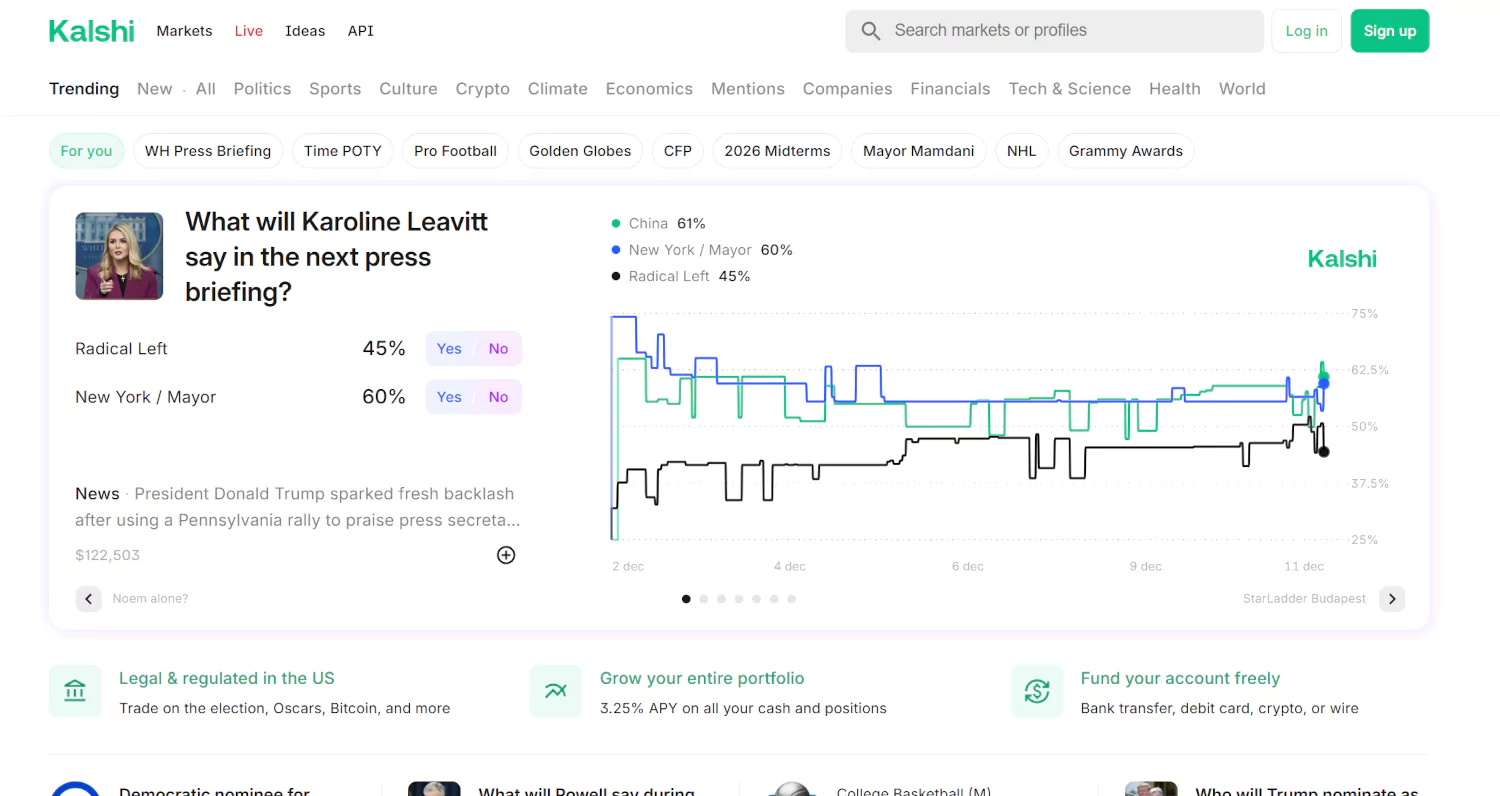This screenshot has width=1500, height=796.
Task: Switch to the Culture category
Action: click(x=408, y=89)
